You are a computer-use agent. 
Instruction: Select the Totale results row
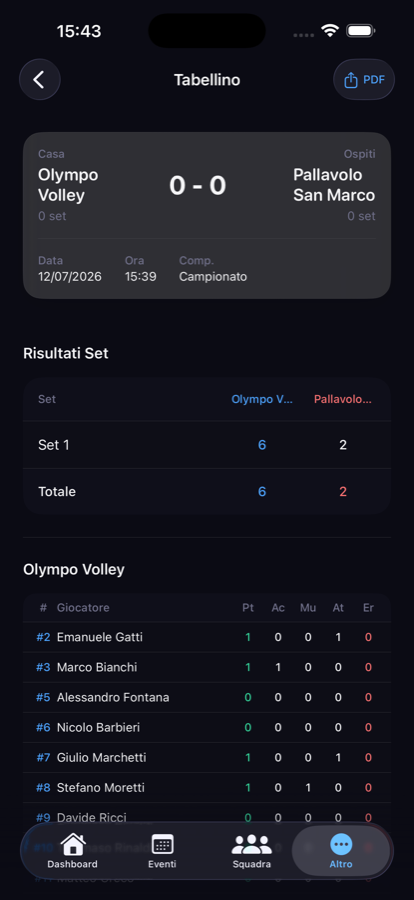click(x=207, y=491)
